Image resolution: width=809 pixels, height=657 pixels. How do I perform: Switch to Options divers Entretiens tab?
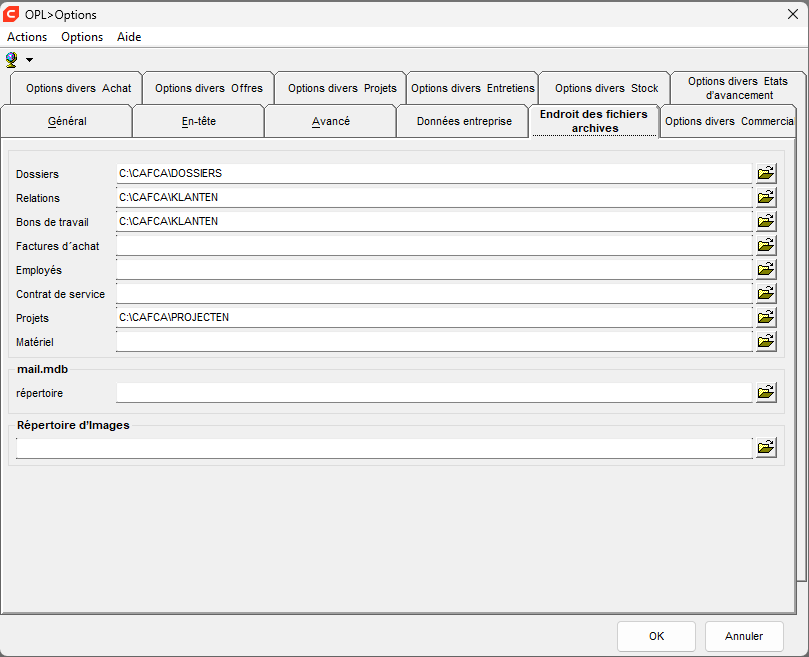coord(473,88)
